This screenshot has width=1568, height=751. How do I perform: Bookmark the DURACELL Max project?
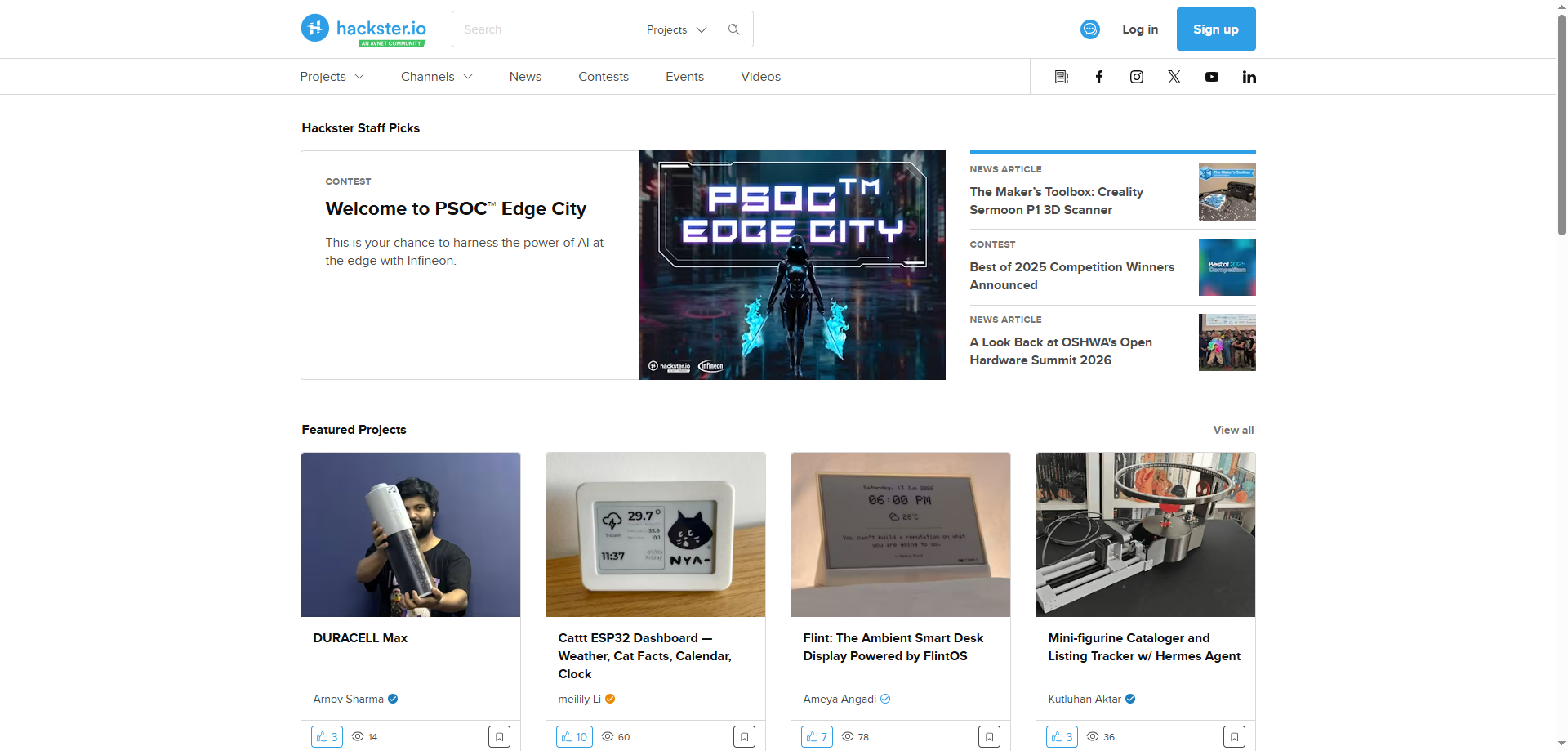click(x=499, y=736)
